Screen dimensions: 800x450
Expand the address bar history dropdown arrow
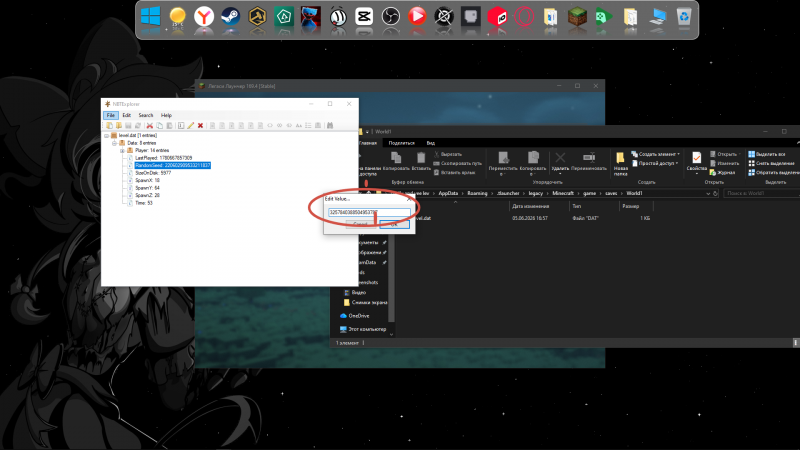(708, 194)
